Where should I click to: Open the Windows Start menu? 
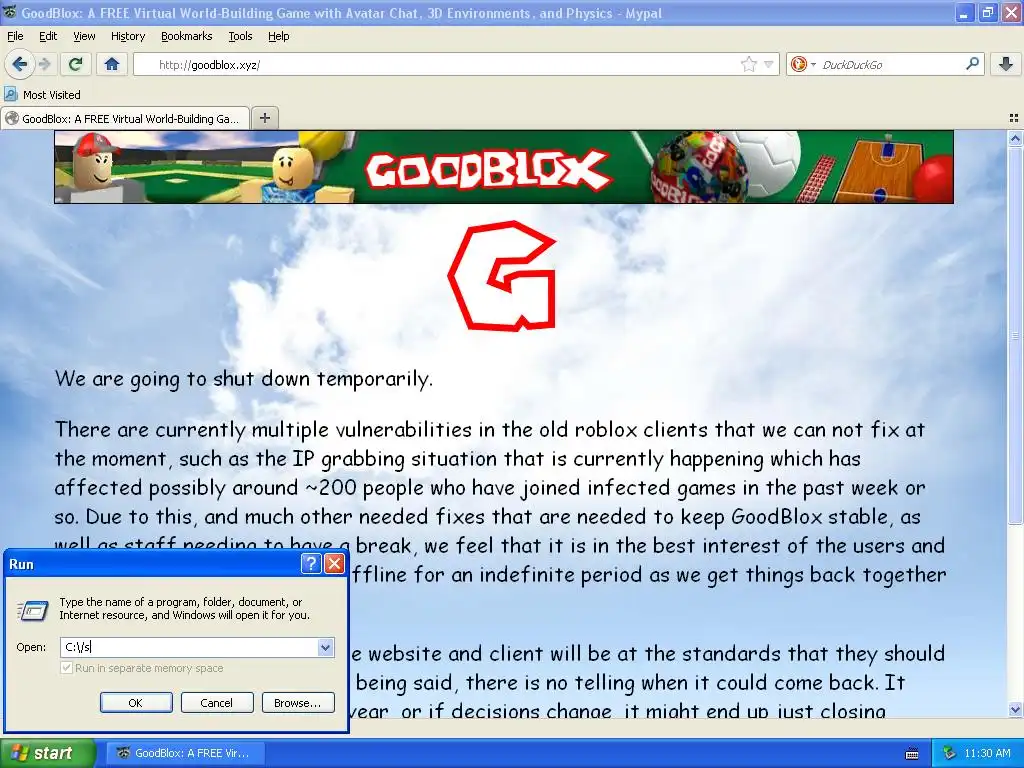pyautogui.click(x=47, y=753)
